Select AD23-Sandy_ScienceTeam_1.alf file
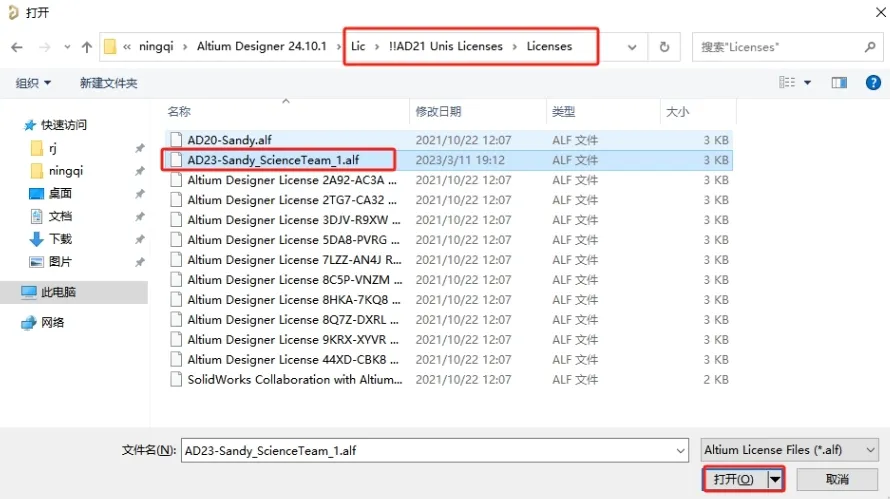Screen dimensions: 890x499 (273, 160)
